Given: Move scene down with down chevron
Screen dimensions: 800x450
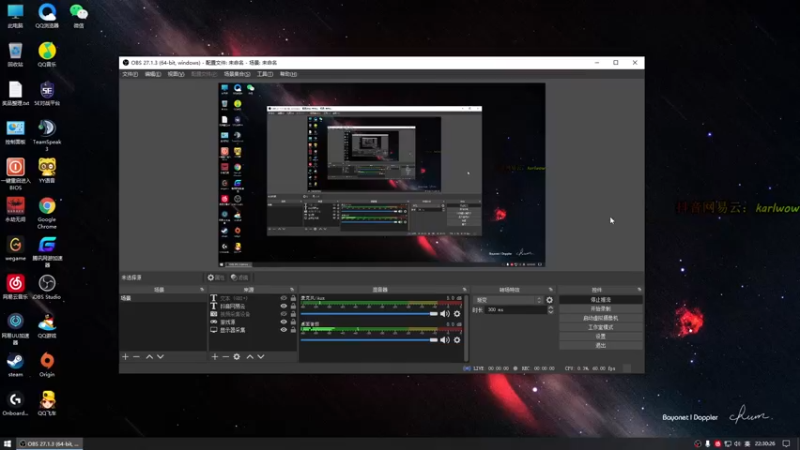Looking at the screenshot, I should tap(160, 357).
